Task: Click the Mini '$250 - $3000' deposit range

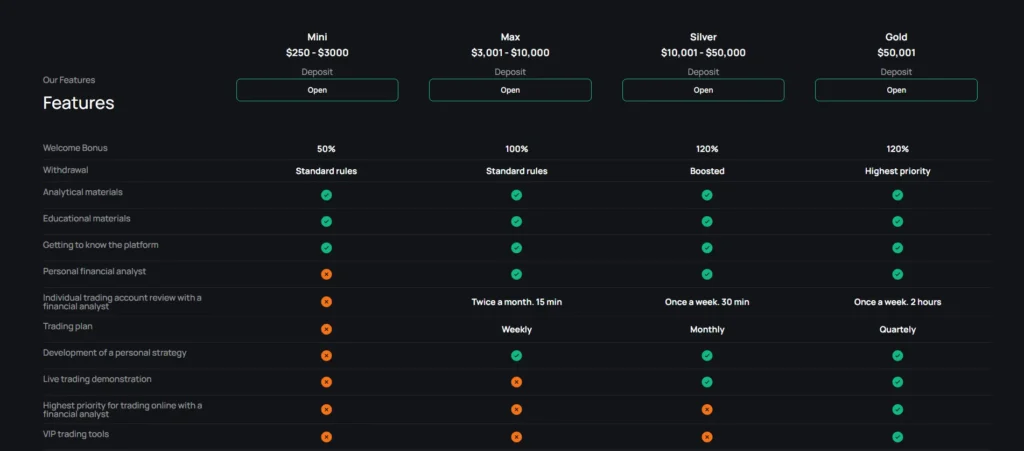Action: 317,53
